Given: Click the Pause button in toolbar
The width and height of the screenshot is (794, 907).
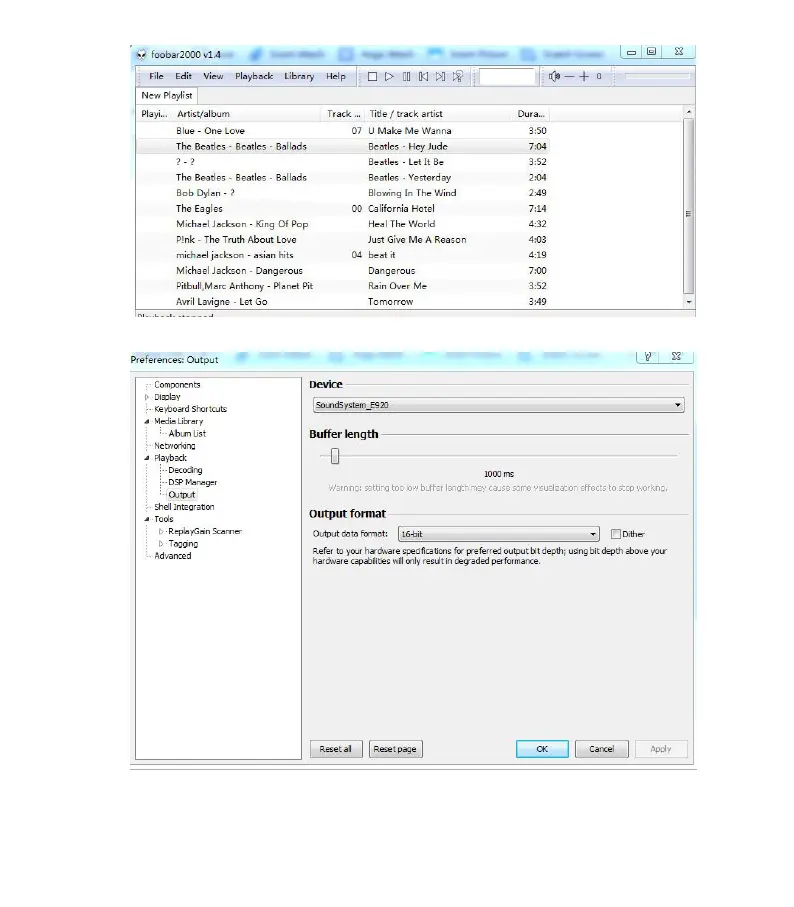Looking at the screenshot, I should [407, 76].
